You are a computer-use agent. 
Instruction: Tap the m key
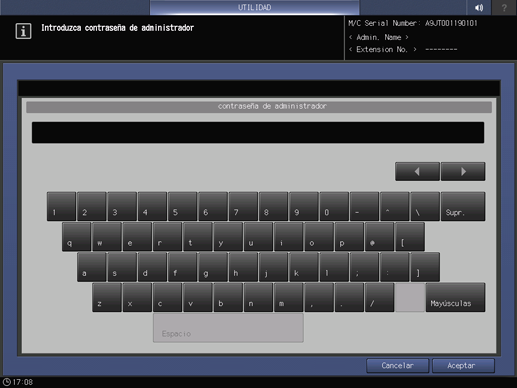289,297
